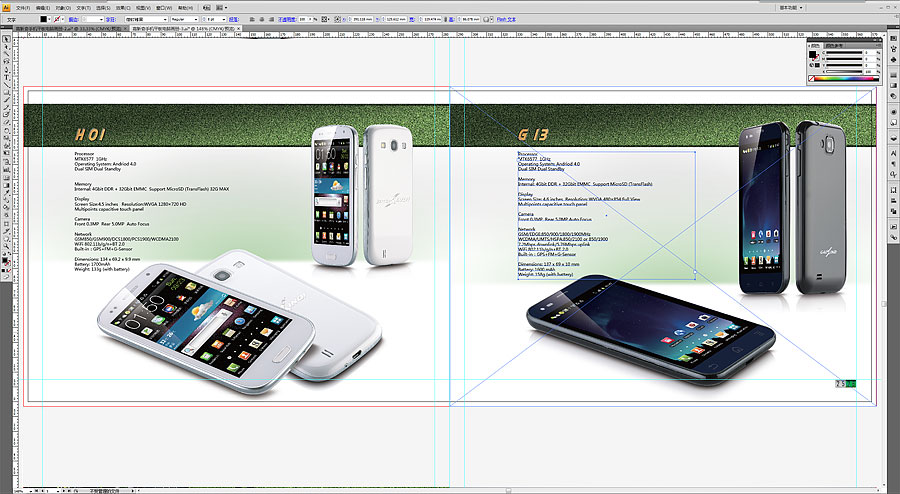This screenshot has height=494, width=900.
Task: Click the K value slider in Color panel
Action: pyautogui.click(x=842, y=72)
